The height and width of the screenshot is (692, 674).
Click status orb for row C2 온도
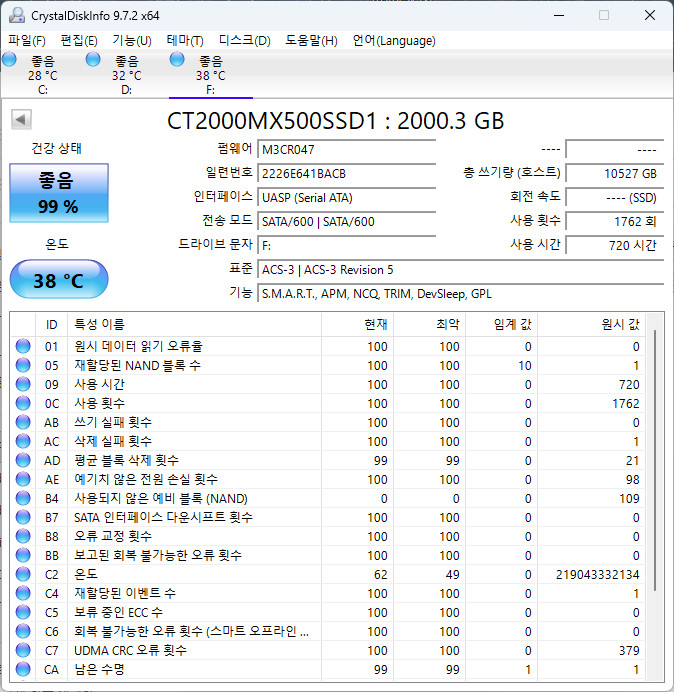click(23, 574)
